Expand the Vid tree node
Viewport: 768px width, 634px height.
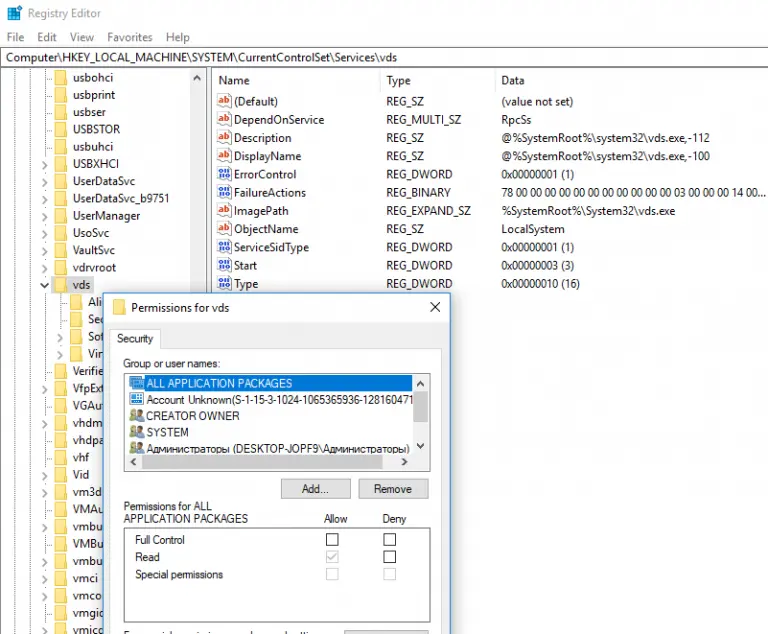(x=44, y=475)
